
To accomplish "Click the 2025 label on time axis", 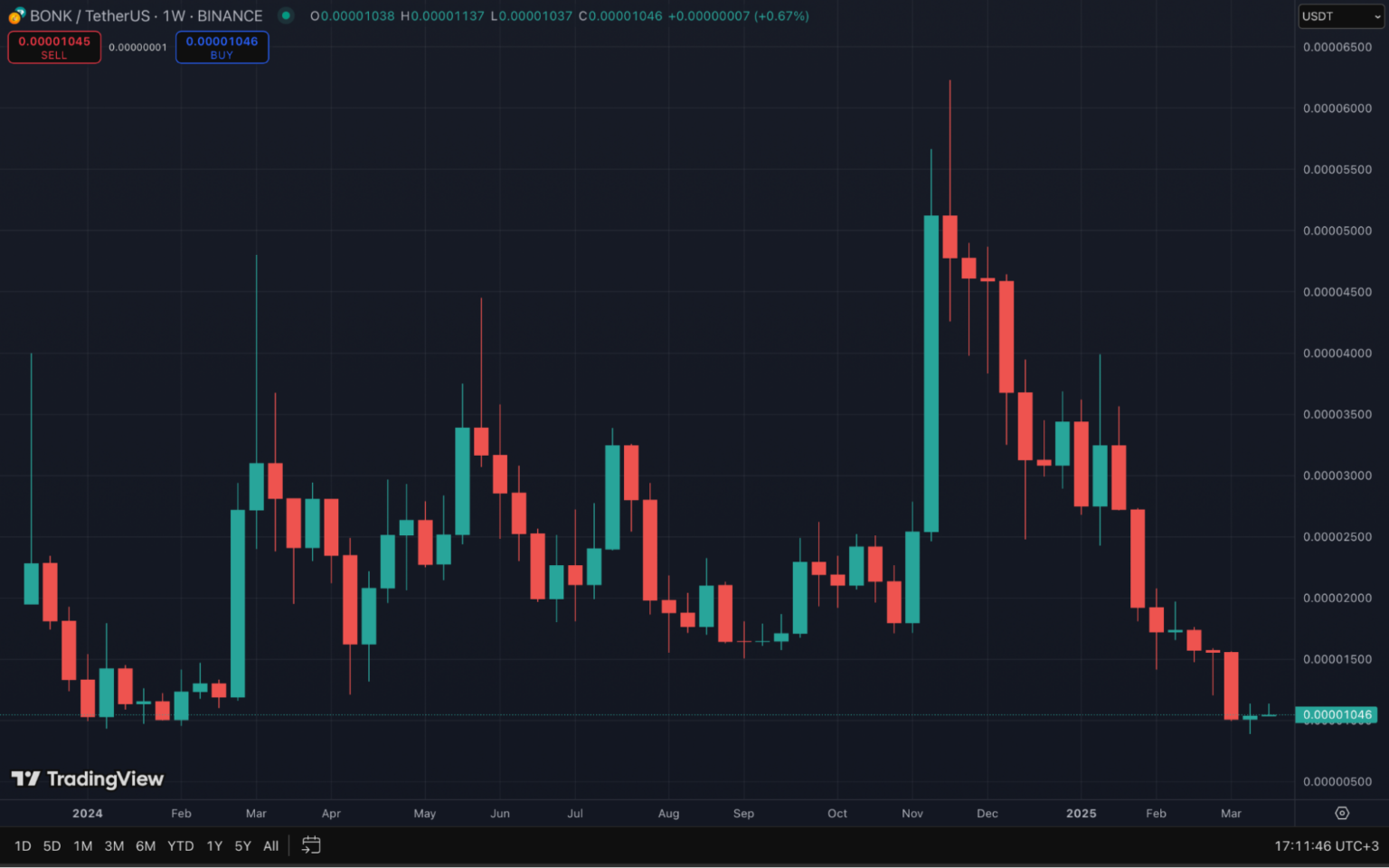I will pos(1082,814).
